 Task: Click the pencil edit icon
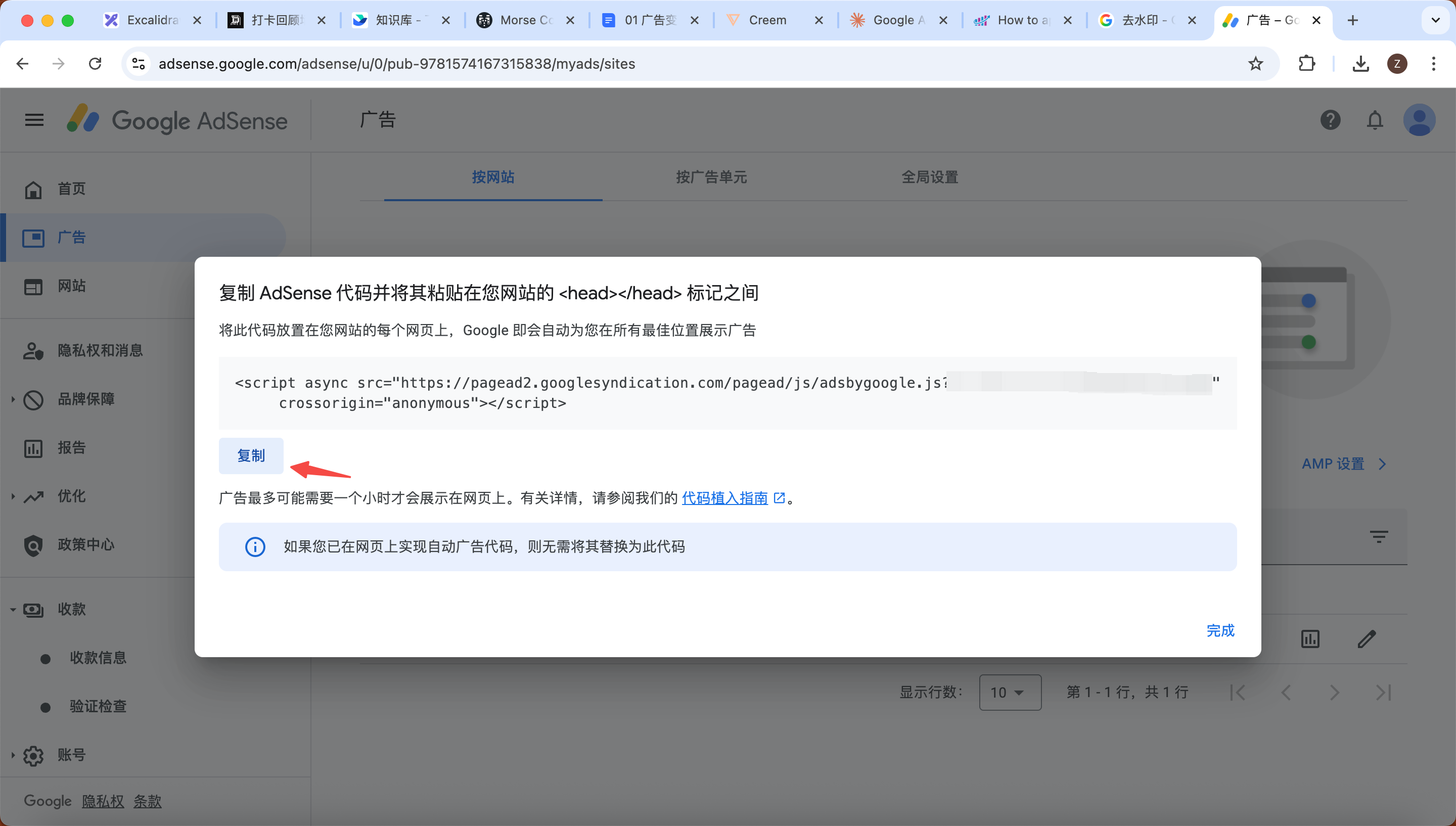[1367, 639]
